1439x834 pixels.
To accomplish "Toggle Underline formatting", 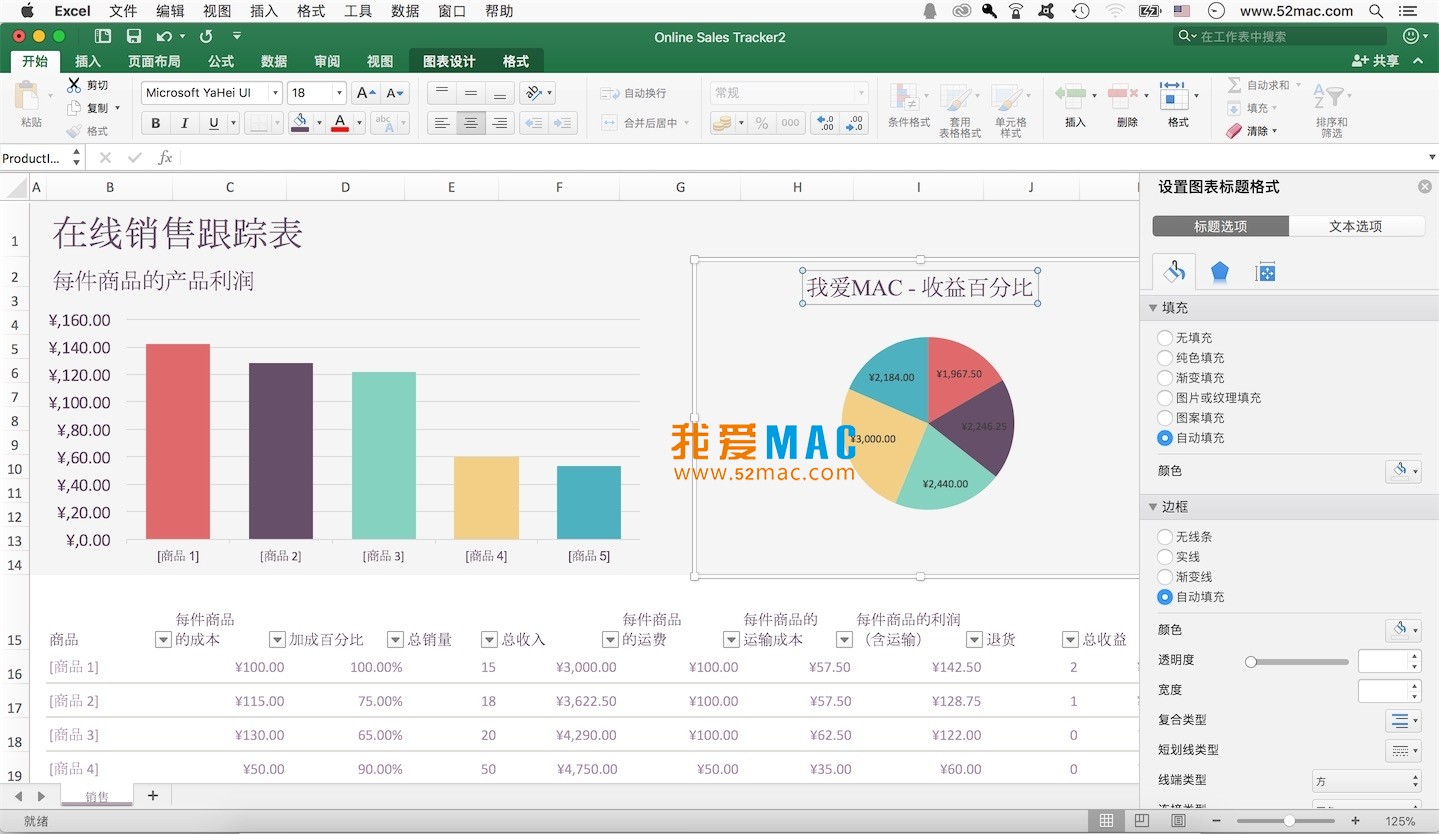I will (213, 123).
